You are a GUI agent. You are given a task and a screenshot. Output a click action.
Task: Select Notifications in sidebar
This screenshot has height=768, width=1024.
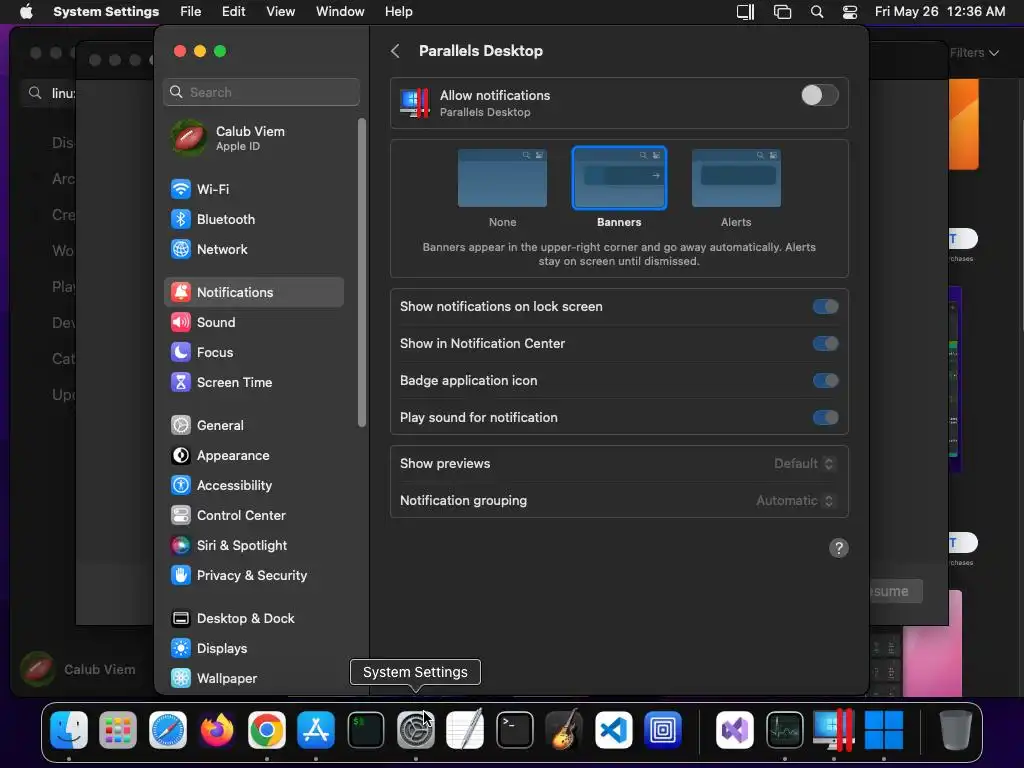[253, 293]
